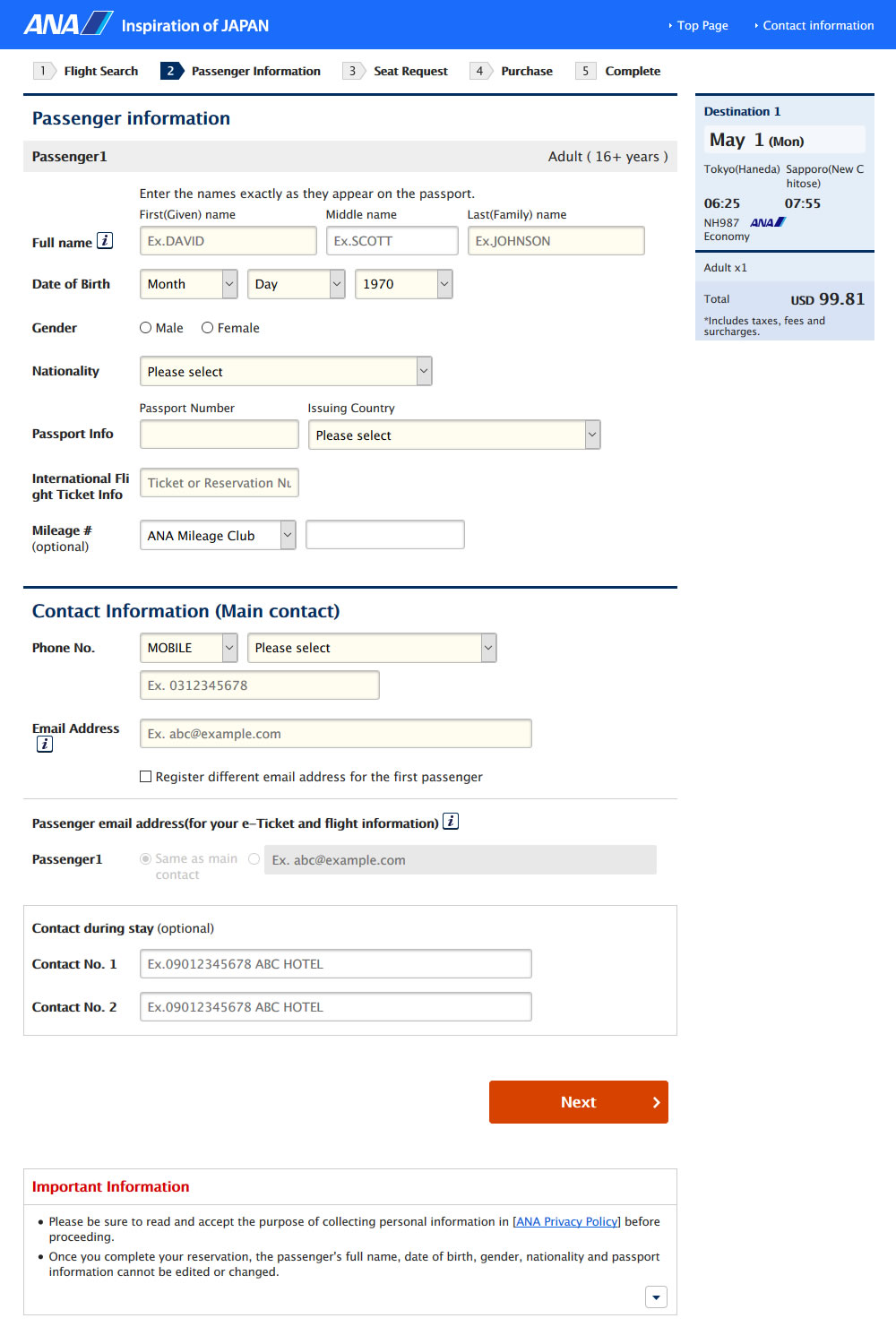
Task: Expand the Important Information arrow button
Action: coord(656,1297)
